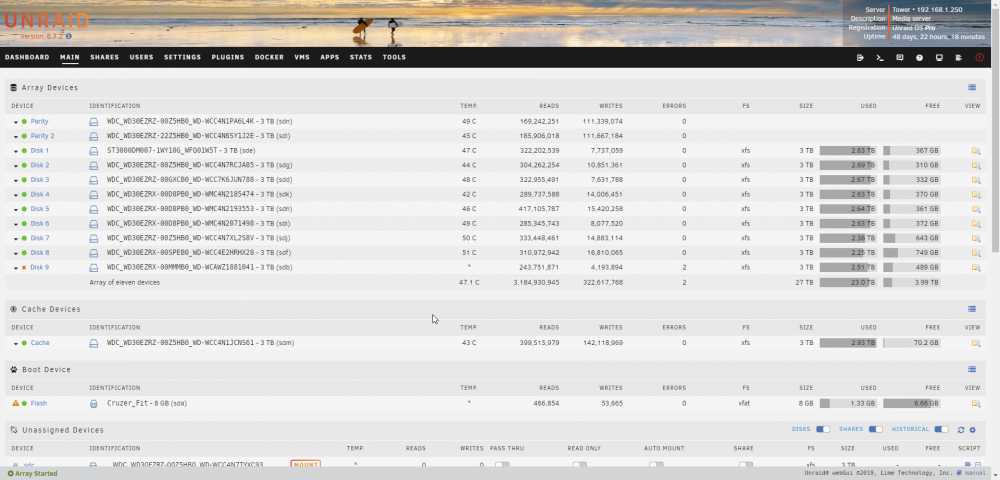Expand the Parity device dropdown arrow

tap(16, 122)
